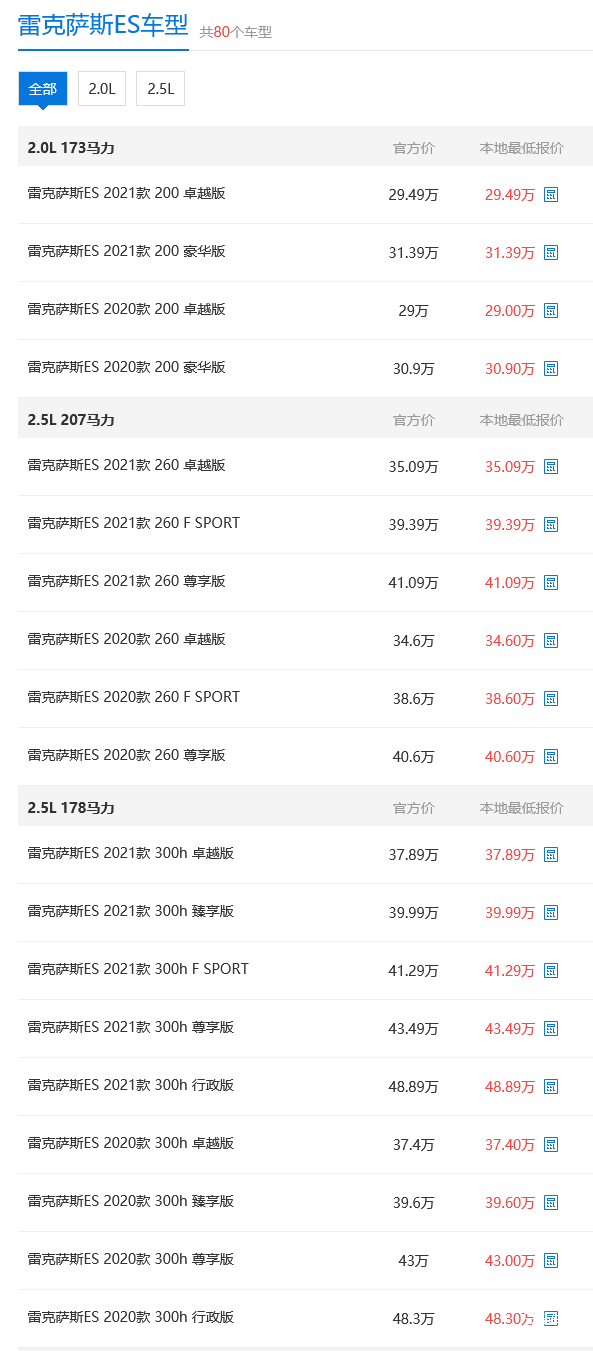Image resolution: width=593 pixels, height=1351 pixels.
Task: Open price calculator for 2021款 300h 行政版
Action: click(x=551, y=1086)
